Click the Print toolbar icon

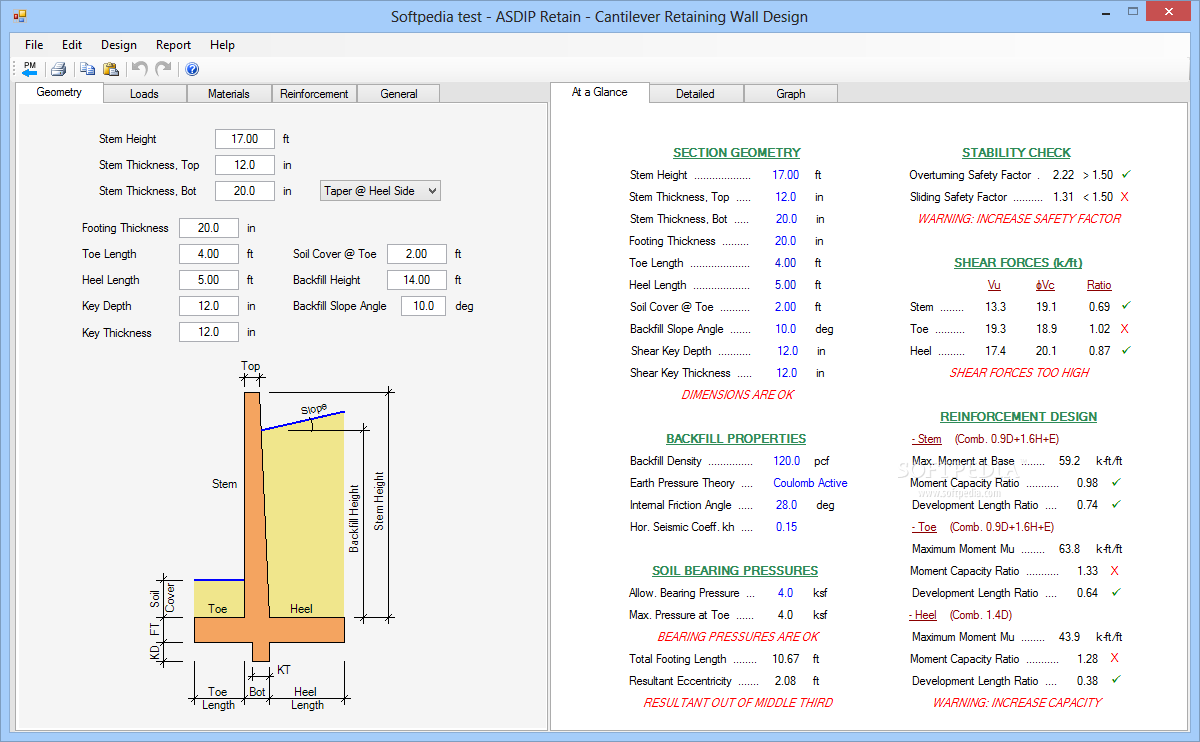pos(58,69)
